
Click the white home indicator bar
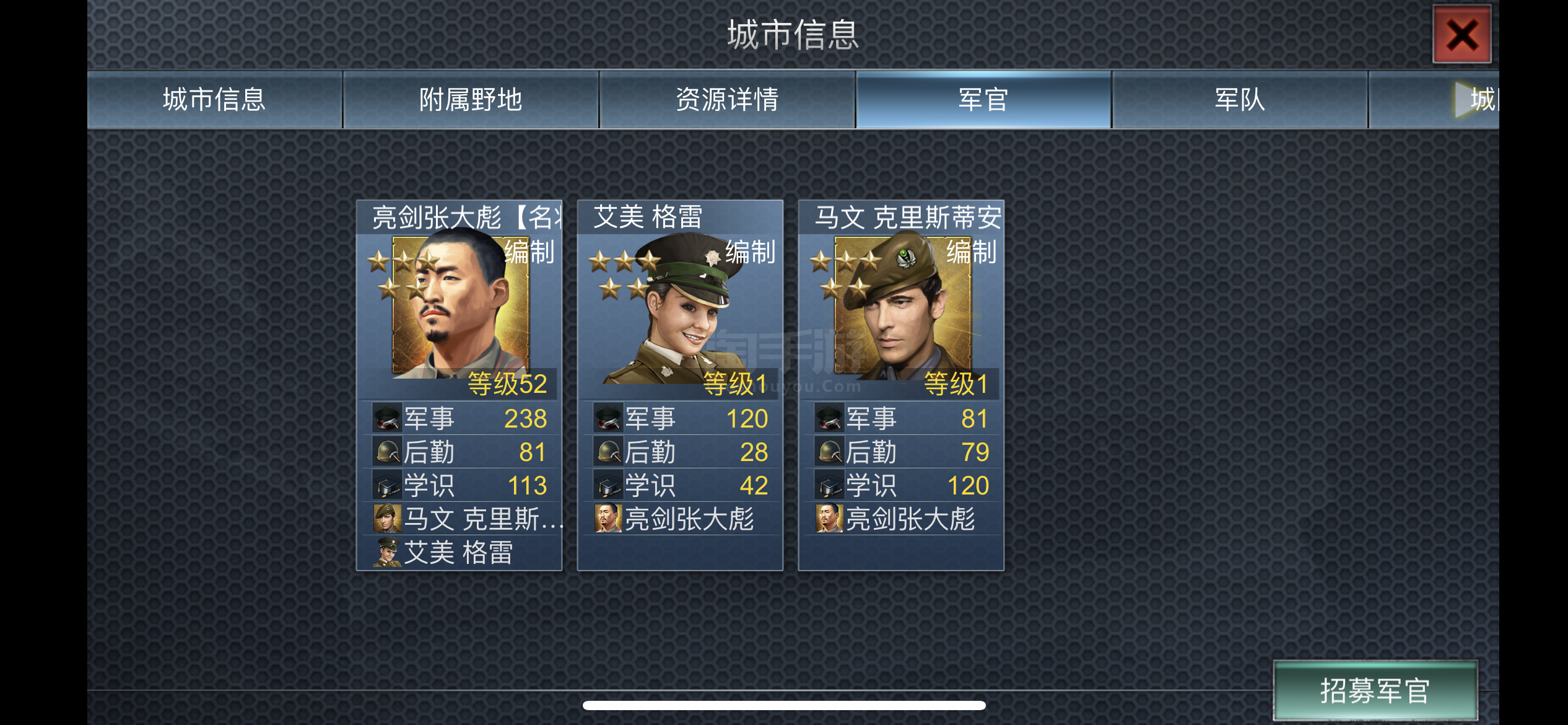click(x=784, y=705)
